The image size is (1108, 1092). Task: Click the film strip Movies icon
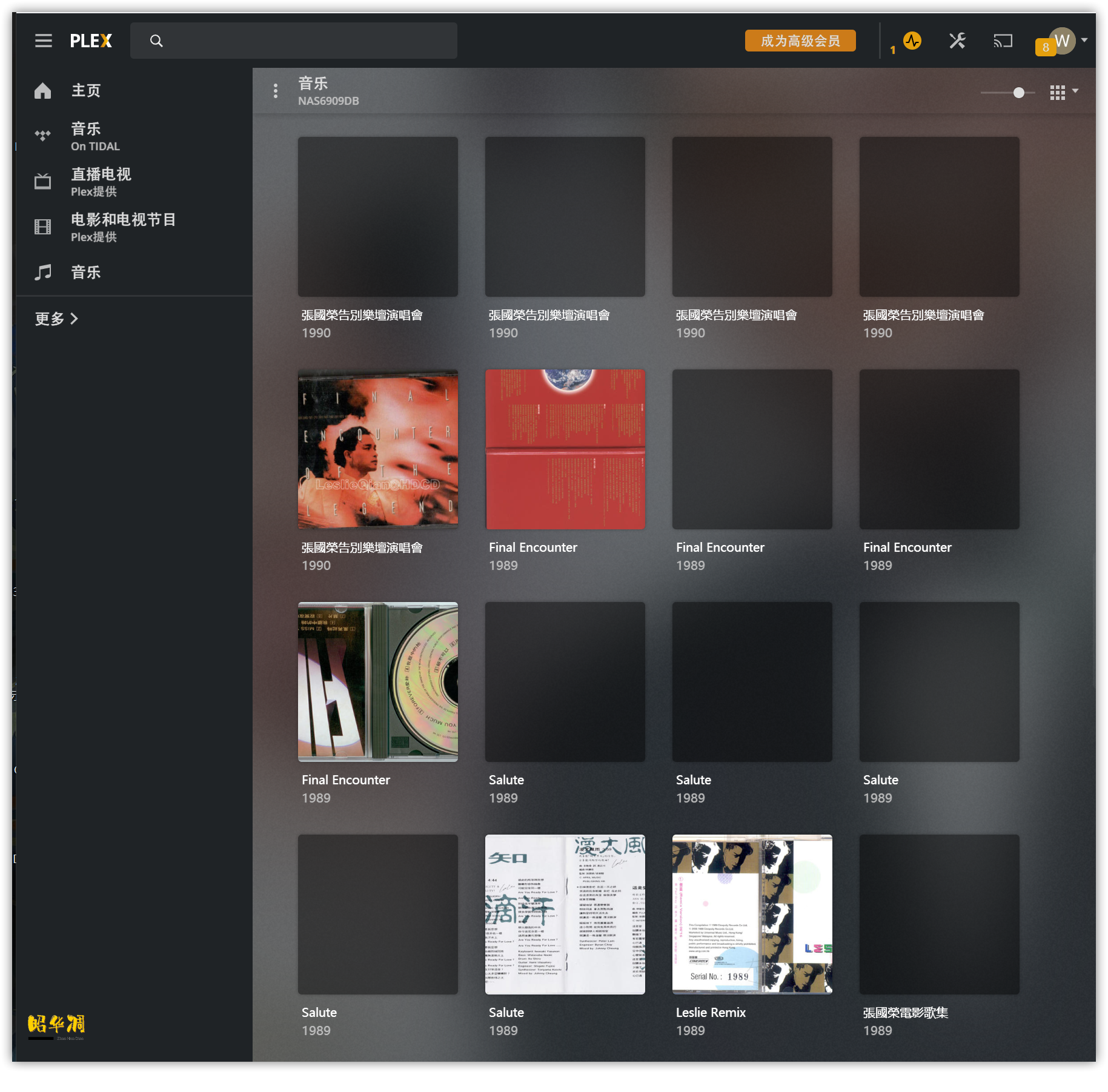click(42, 227)
